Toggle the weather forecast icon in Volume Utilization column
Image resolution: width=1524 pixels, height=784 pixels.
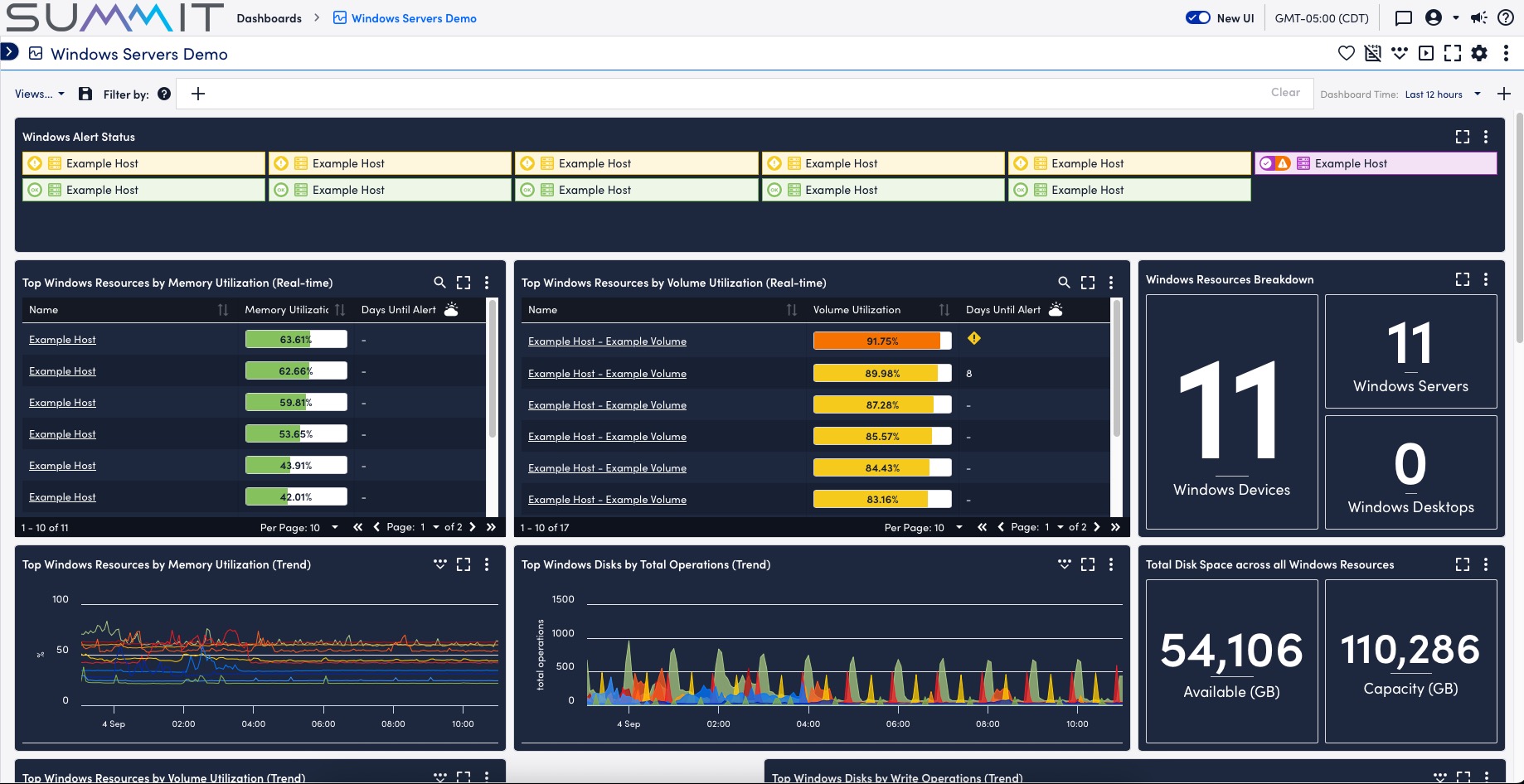[x=1056, y=309]
